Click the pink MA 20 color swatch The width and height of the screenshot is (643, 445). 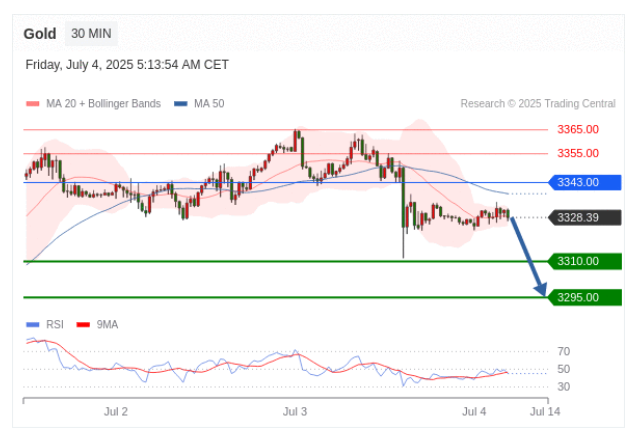pos(32,104)
